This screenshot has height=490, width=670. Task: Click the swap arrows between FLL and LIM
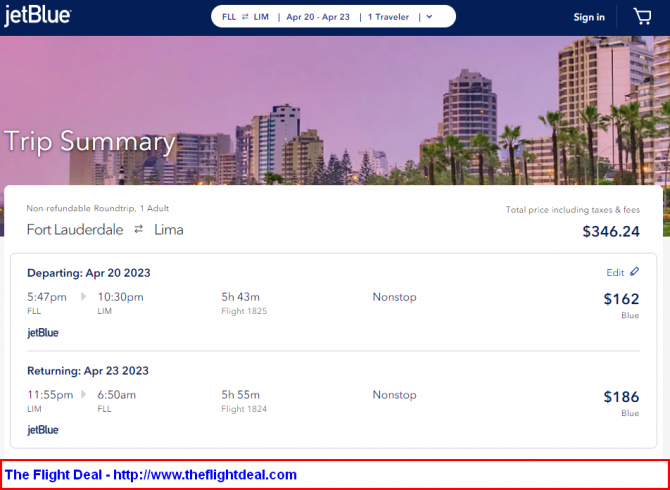pyautogui.click(x=245, y=17)
